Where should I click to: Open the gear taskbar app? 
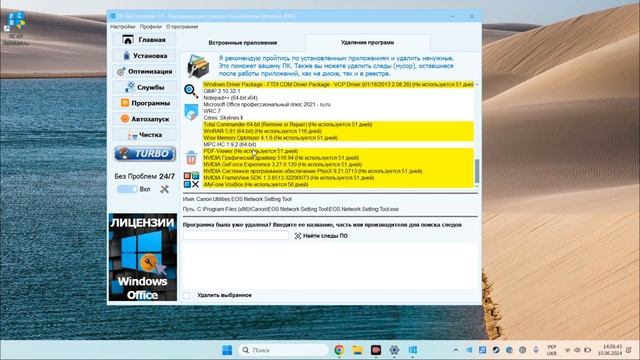[394, 350]
